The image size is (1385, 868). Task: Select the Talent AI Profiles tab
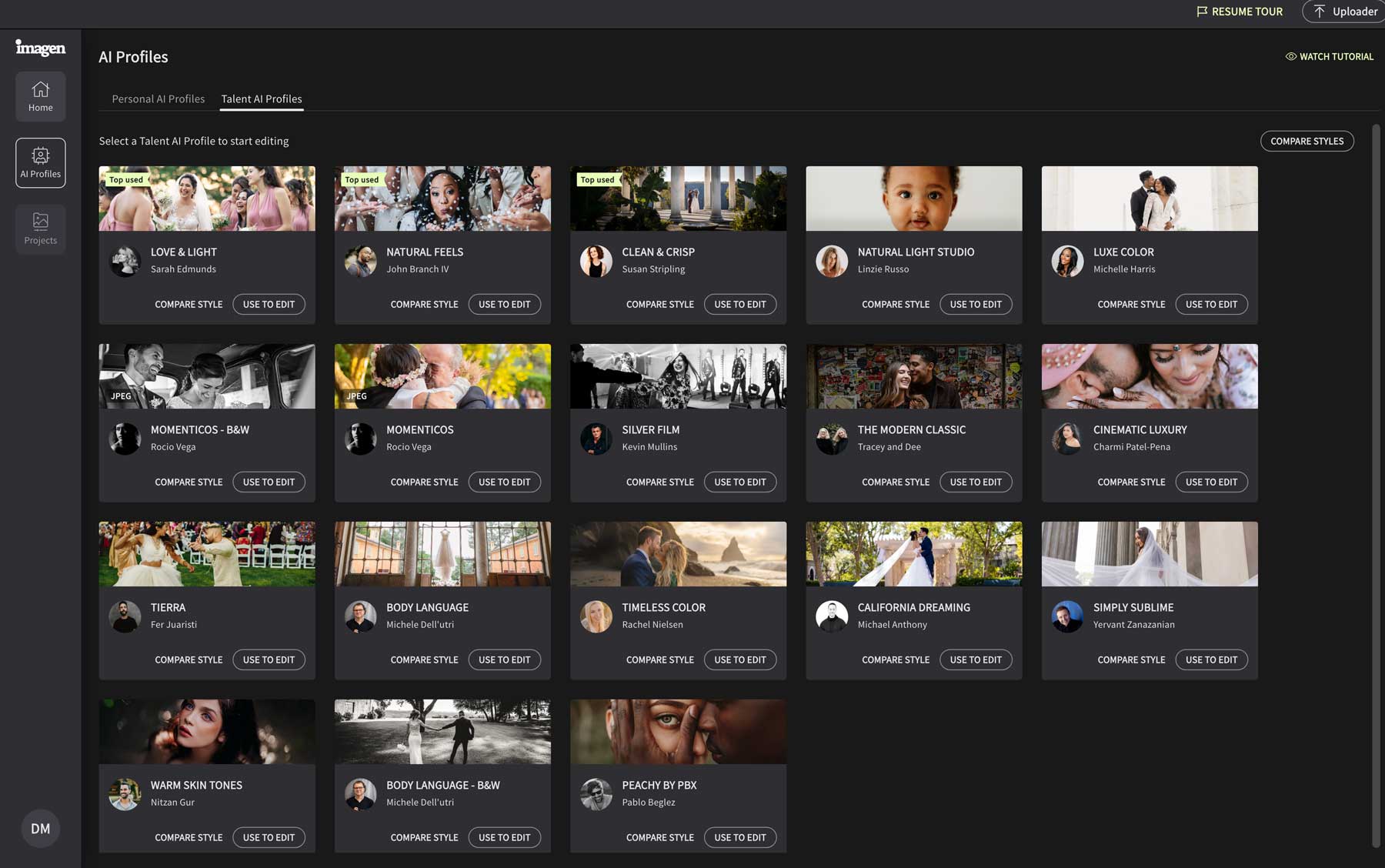tap(261, 98)
